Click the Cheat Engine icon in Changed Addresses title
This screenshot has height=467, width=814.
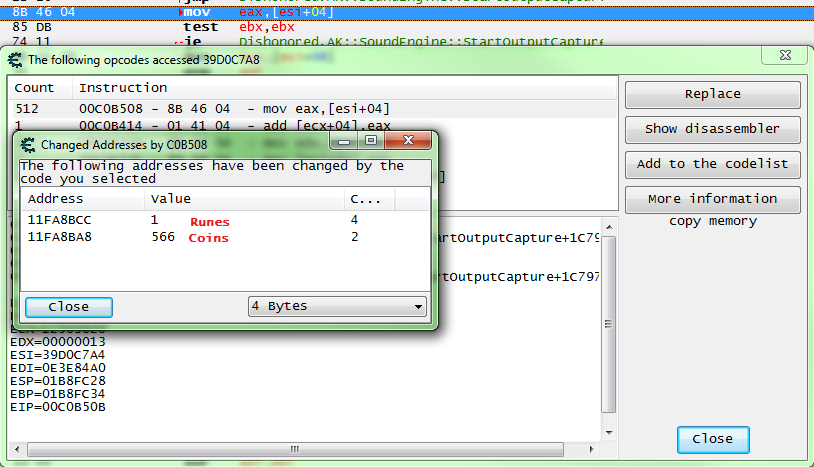(28, 145)
